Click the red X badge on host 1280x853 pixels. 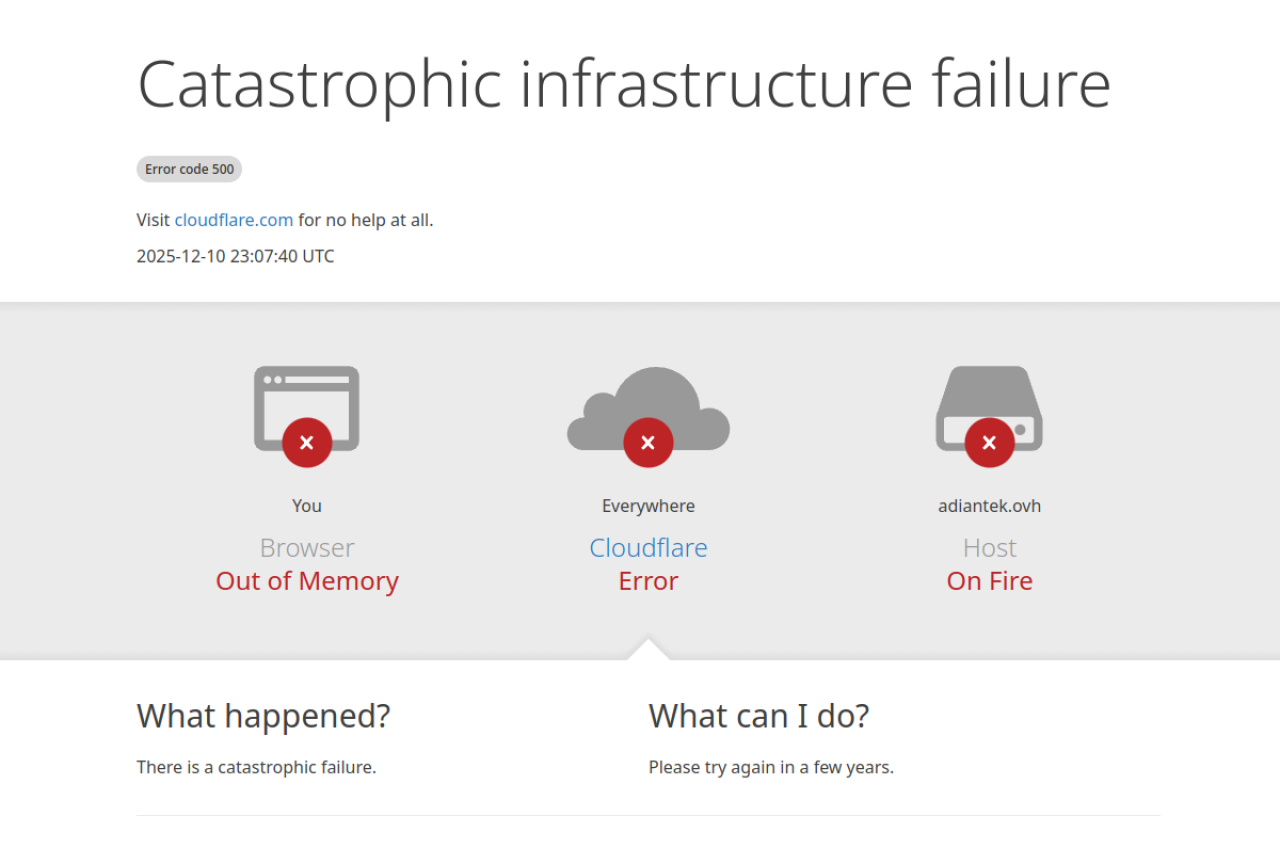989,442
